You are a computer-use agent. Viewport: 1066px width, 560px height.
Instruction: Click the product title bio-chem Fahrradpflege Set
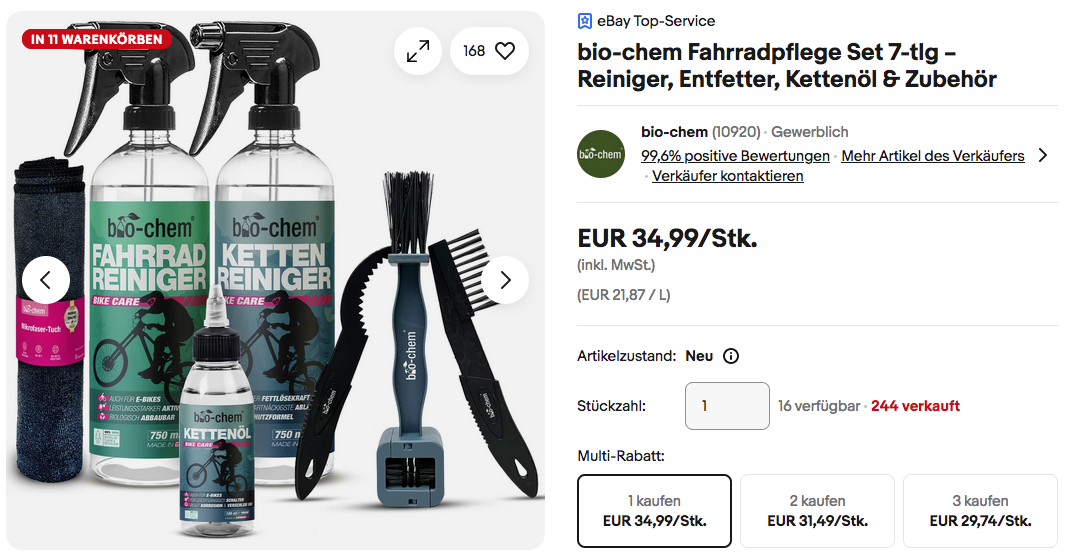[x=787, y=65]
